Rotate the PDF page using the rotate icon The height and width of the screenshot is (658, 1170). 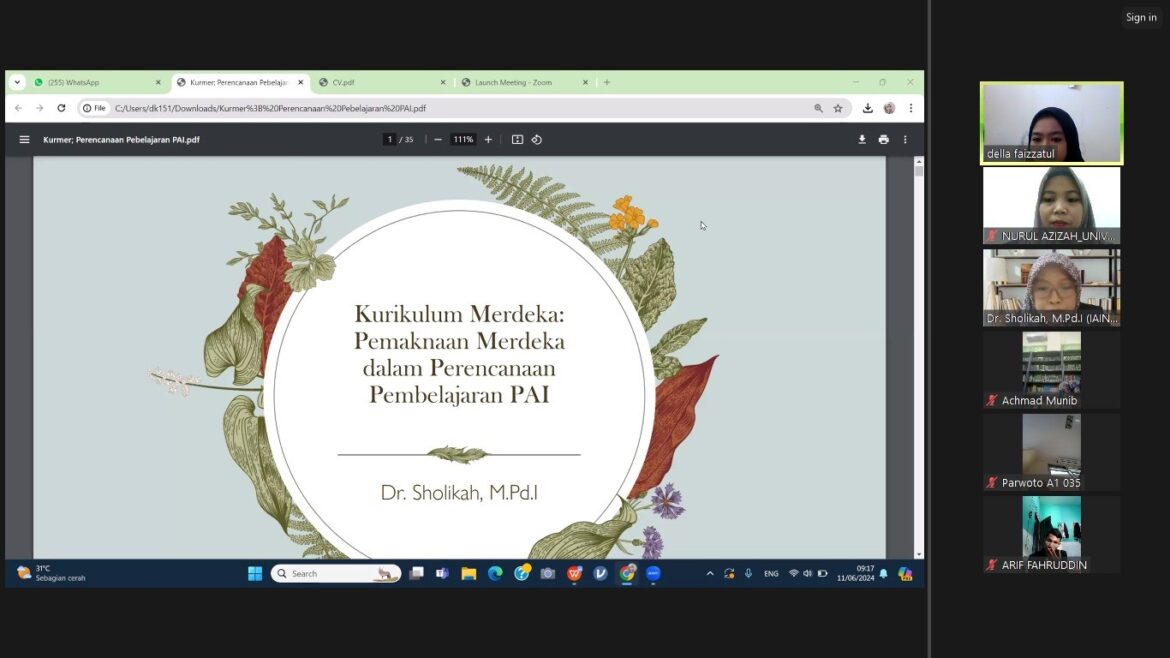click(x=537, y=139)
